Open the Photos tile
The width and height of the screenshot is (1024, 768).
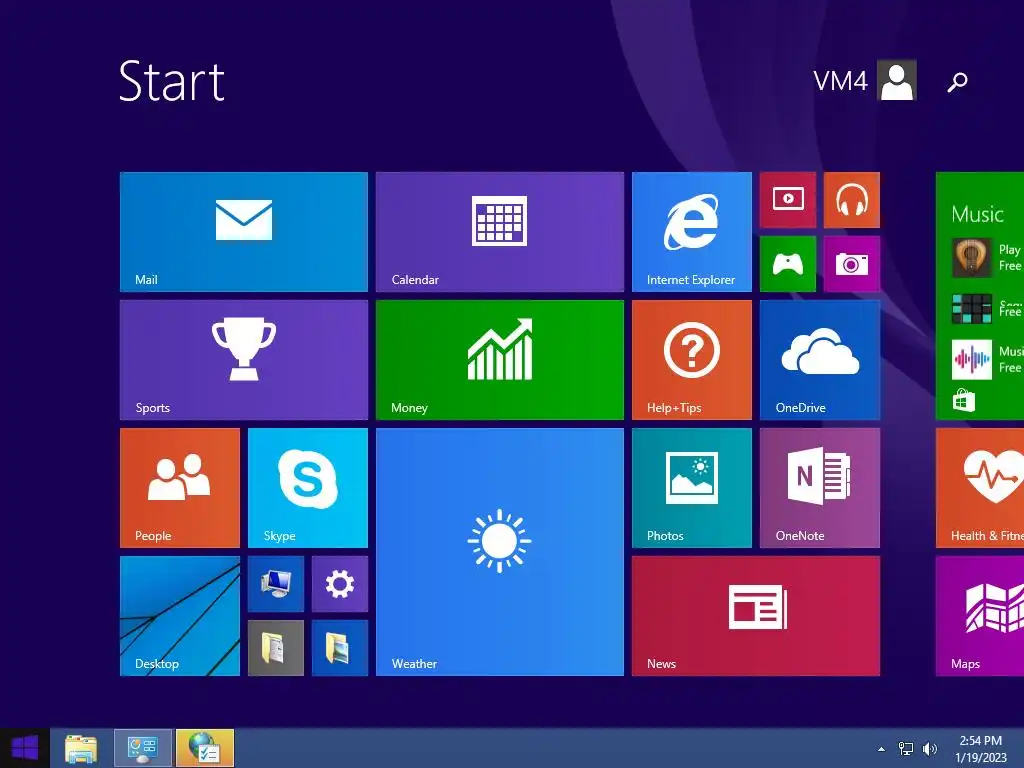click(692, 488)
